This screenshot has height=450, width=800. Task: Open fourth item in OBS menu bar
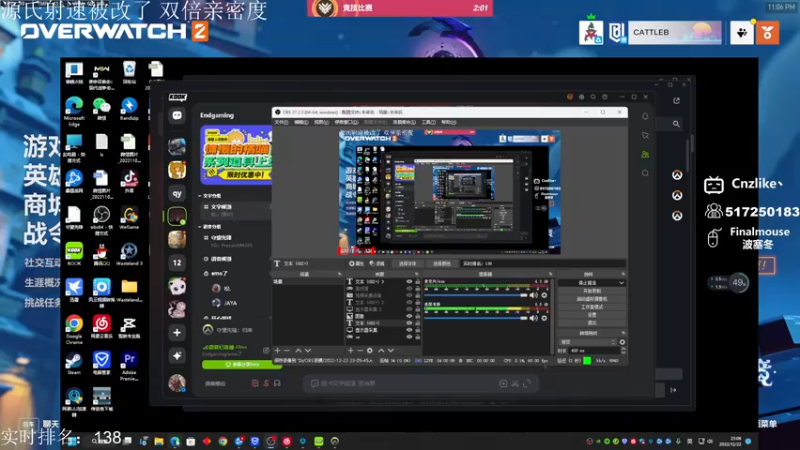pos(346,122)
